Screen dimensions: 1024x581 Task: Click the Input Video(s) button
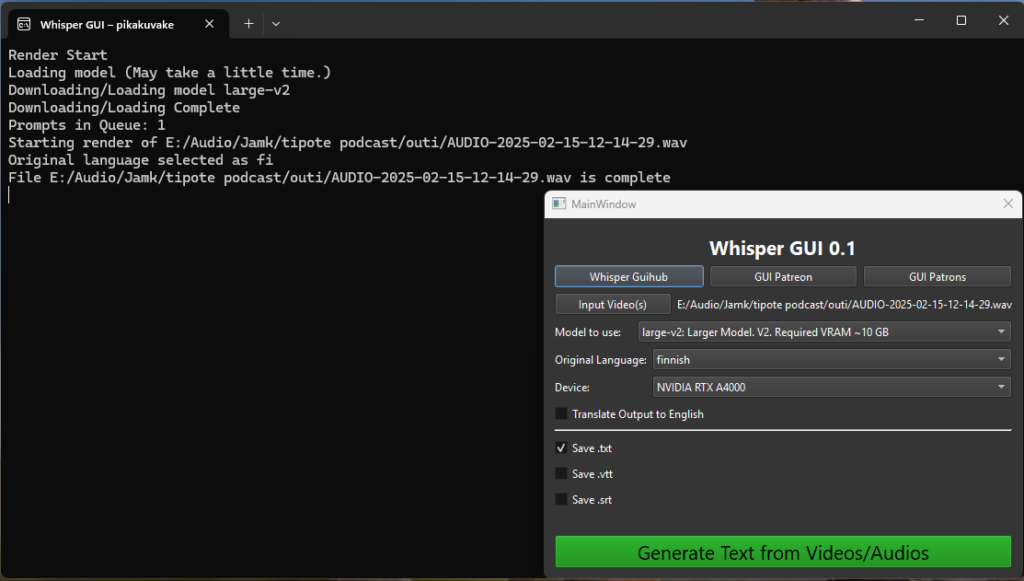pos(613,304)
